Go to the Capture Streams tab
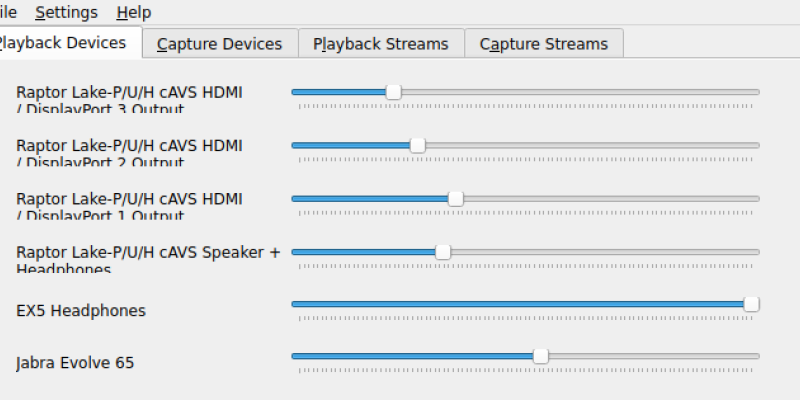Image resolution: width=800 pixels, height=400 pixels. [543, 44]
